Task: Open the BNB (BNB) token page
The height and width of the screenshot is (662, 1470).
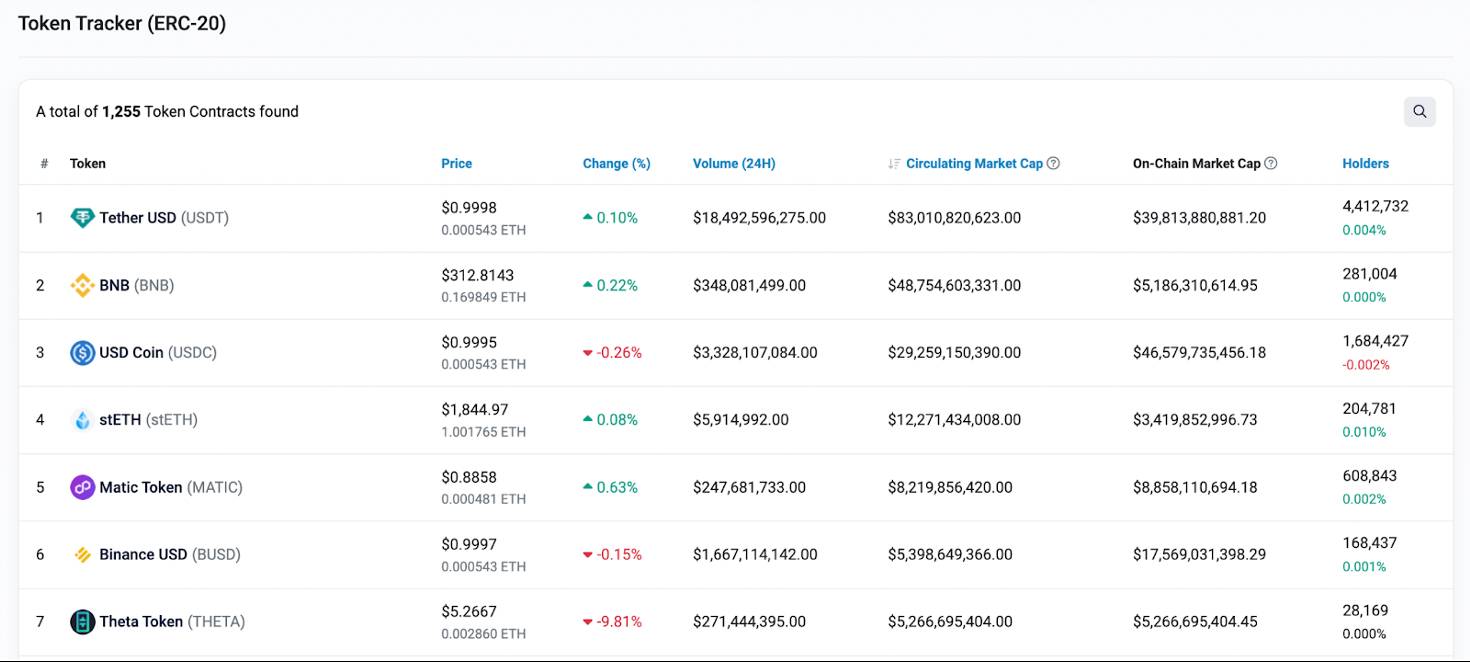Action: (x=137, y=285)
